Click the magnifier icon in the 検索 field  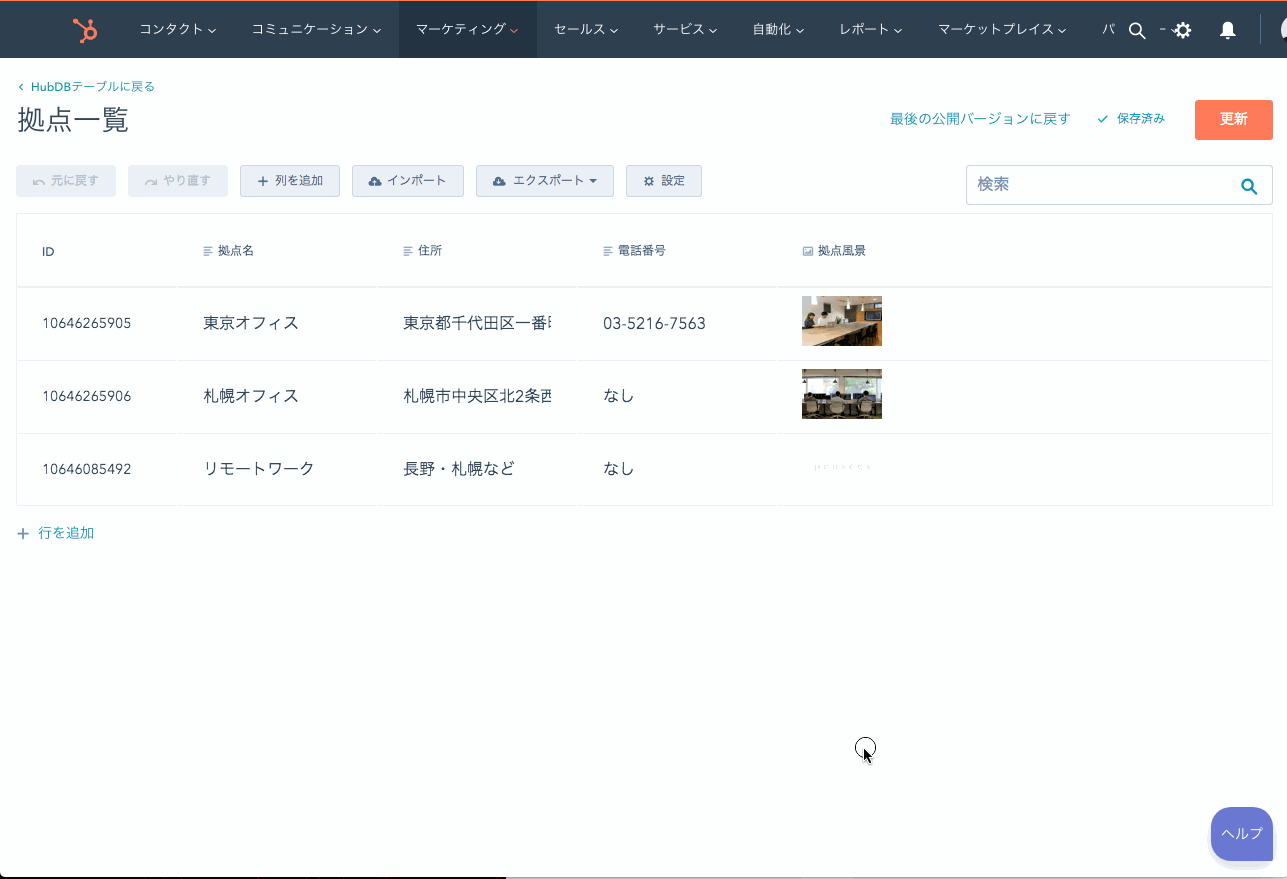pyautogui.click(x=1248, y=186)
